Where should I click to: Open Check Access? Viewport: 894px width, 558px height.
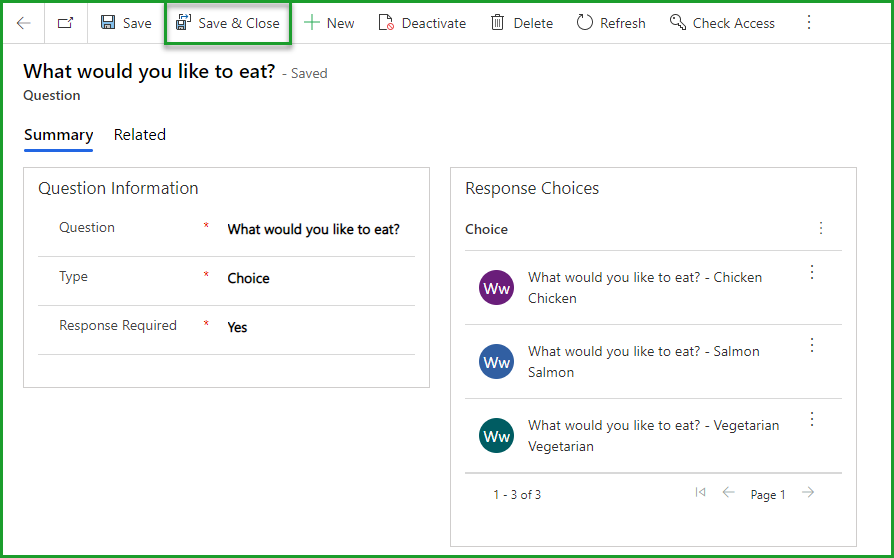[722, 23]
